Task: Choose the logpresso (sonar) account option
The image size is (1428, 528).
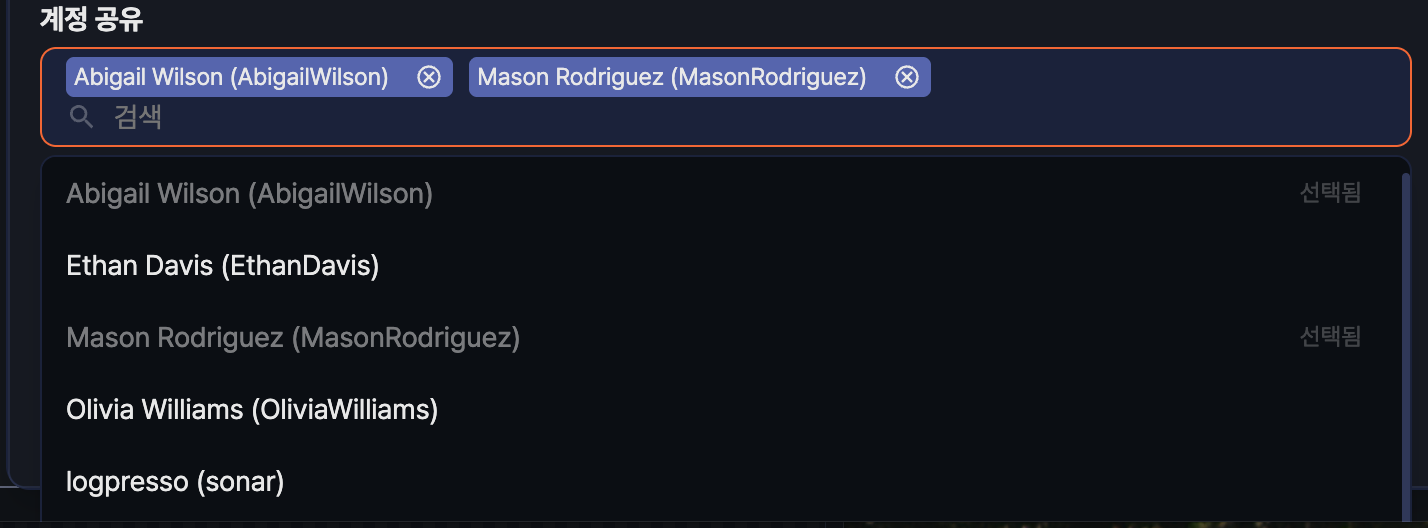Action: click(x=175, y=482)
